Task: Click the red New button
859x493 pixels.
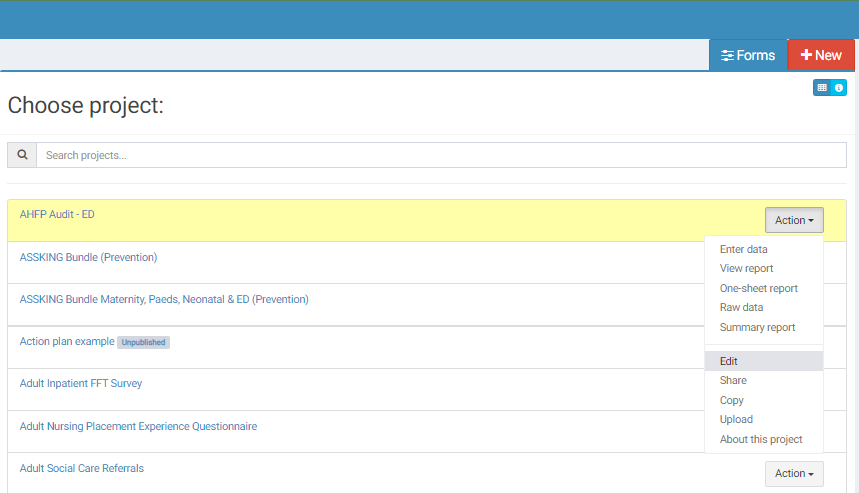Action: (821, 55)
